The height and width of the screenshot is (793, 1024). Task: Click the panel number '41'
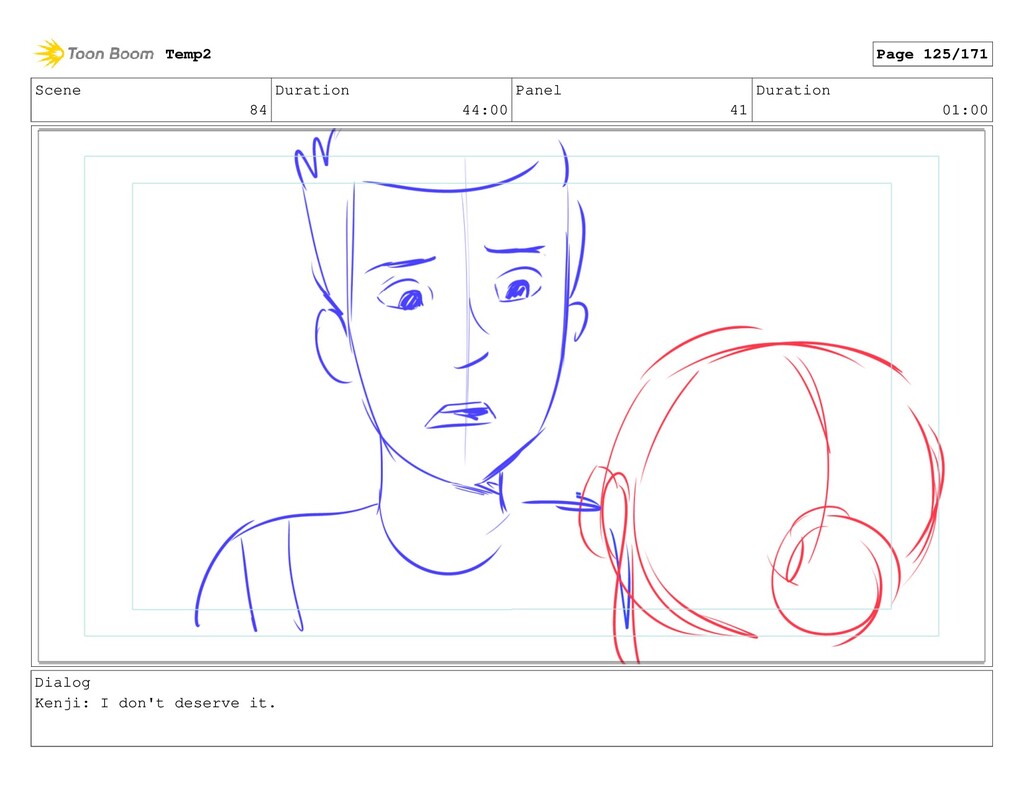point(739,110)
